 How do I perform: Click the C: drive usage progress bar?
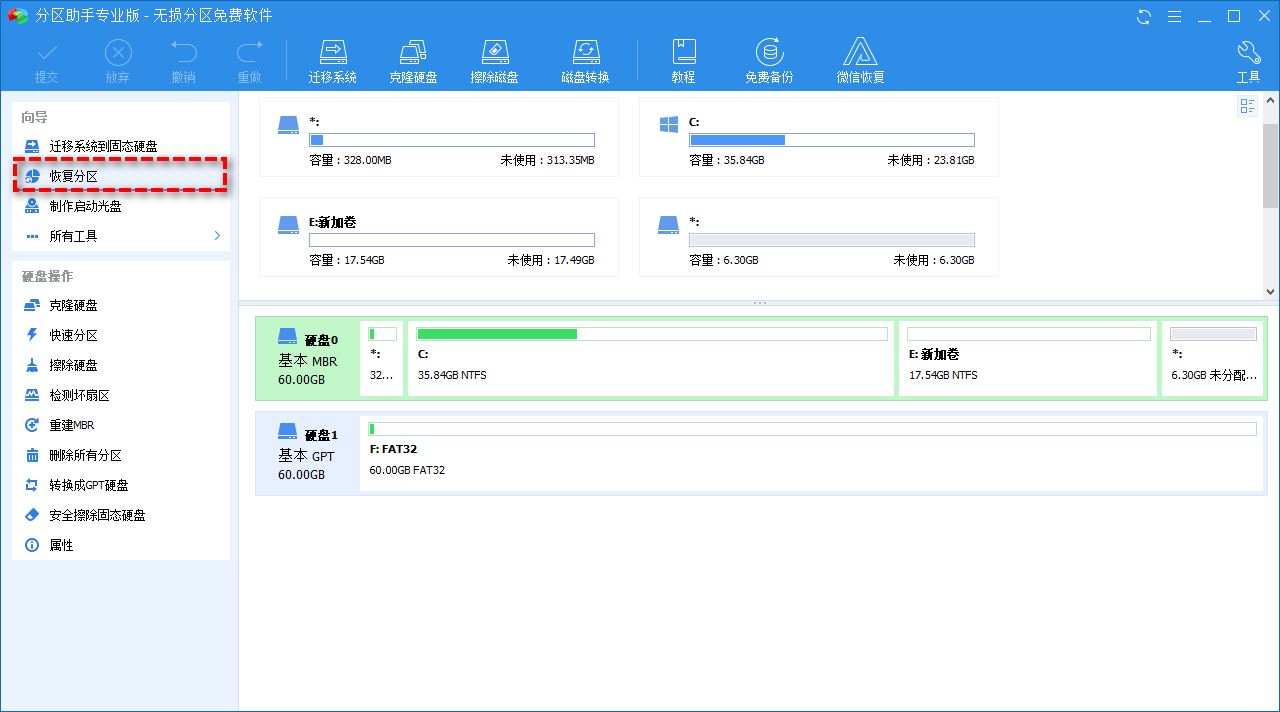point(832,140)
